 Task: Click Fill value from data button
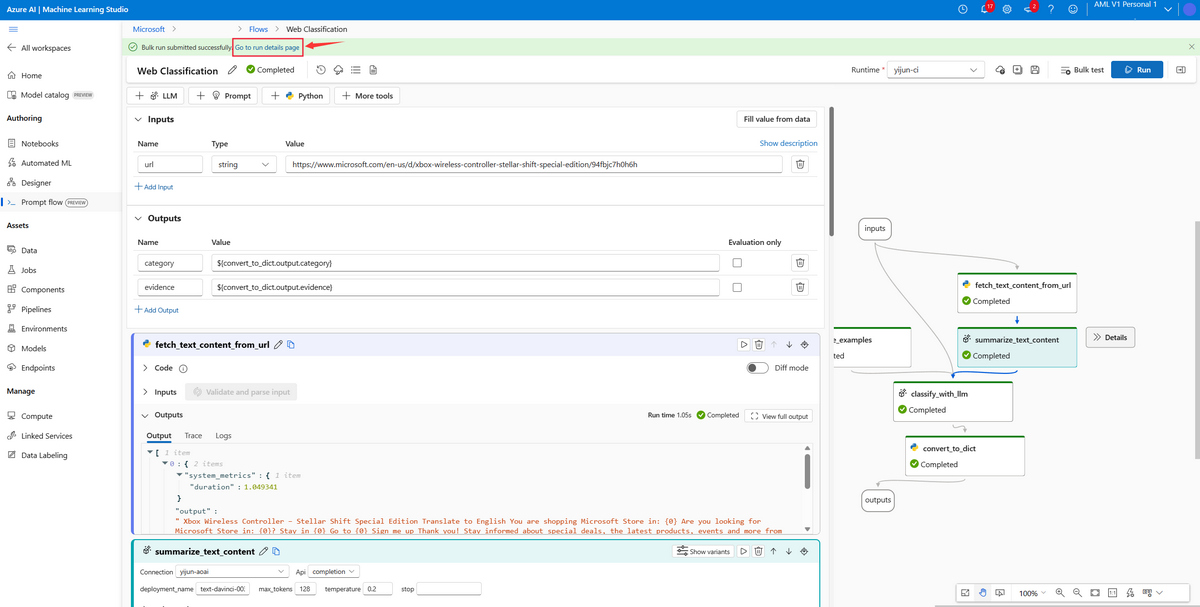(x=777, y=119)
